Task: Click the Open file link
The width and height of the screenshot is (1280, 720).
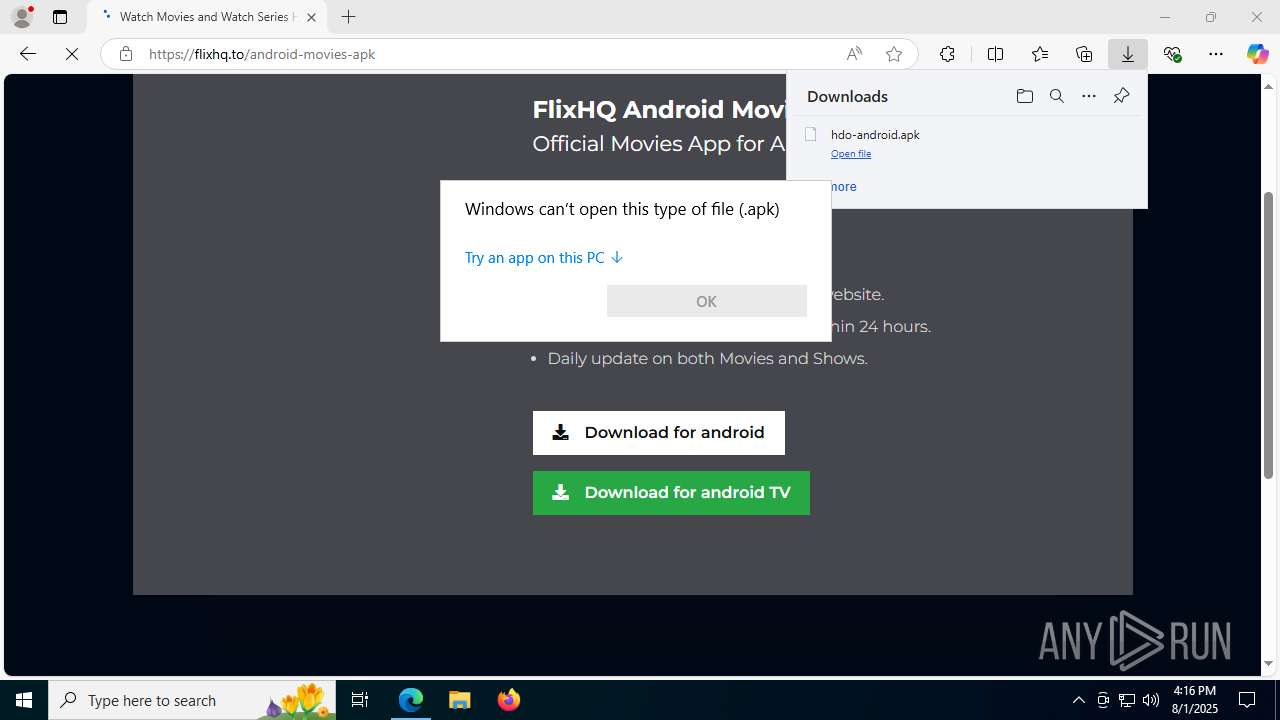Action: (851, 153)
